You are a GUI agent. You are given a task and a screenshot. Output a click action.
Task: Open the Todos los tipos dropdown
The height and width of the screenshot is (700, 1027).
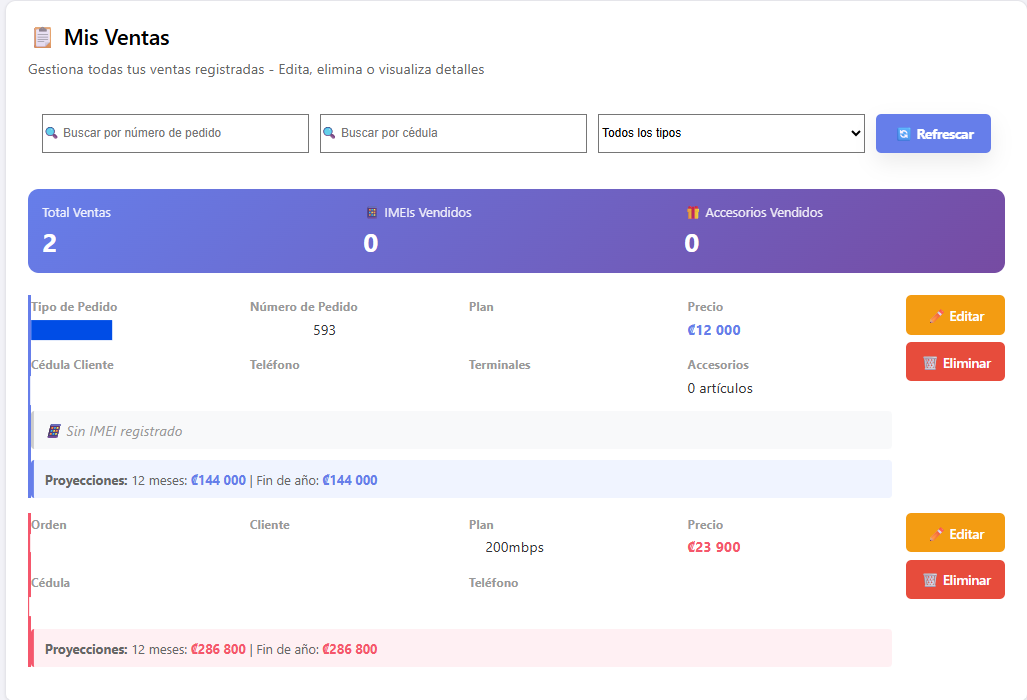[731, 133]
